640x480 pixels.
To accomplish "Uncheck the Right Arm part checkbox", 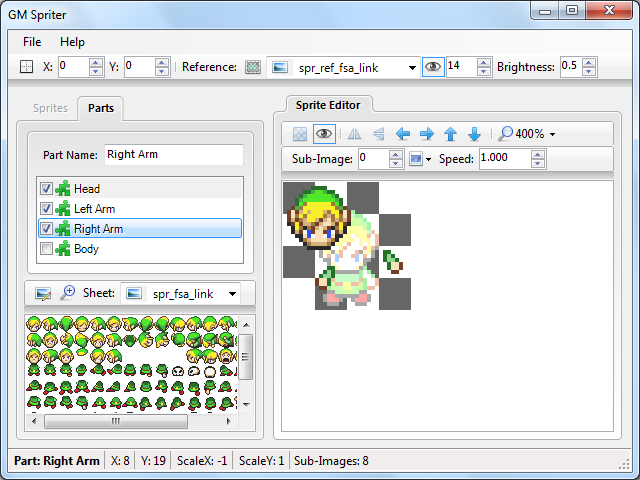I will (46, 229).
